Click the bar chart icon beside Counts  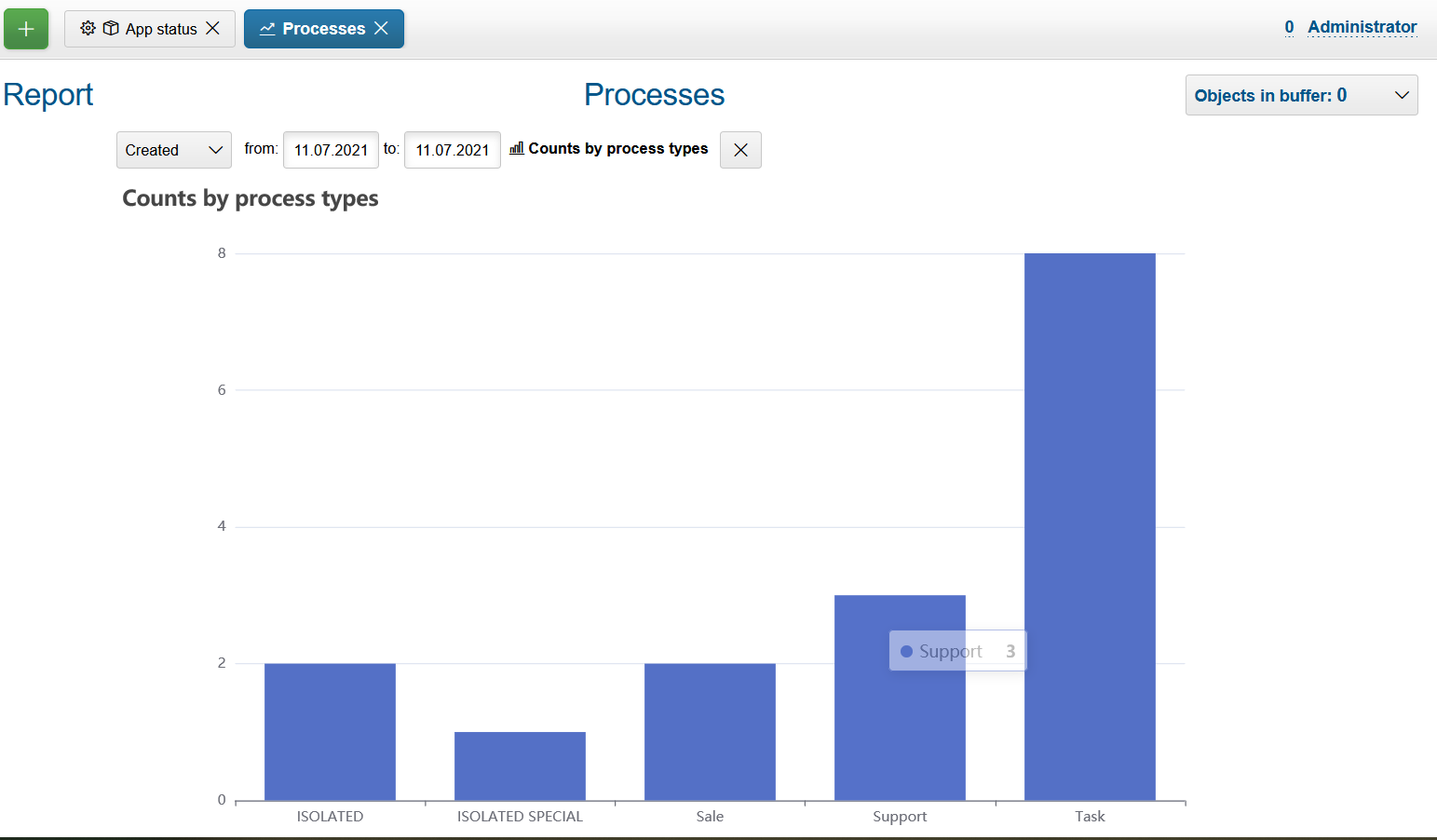pos(517,149)
